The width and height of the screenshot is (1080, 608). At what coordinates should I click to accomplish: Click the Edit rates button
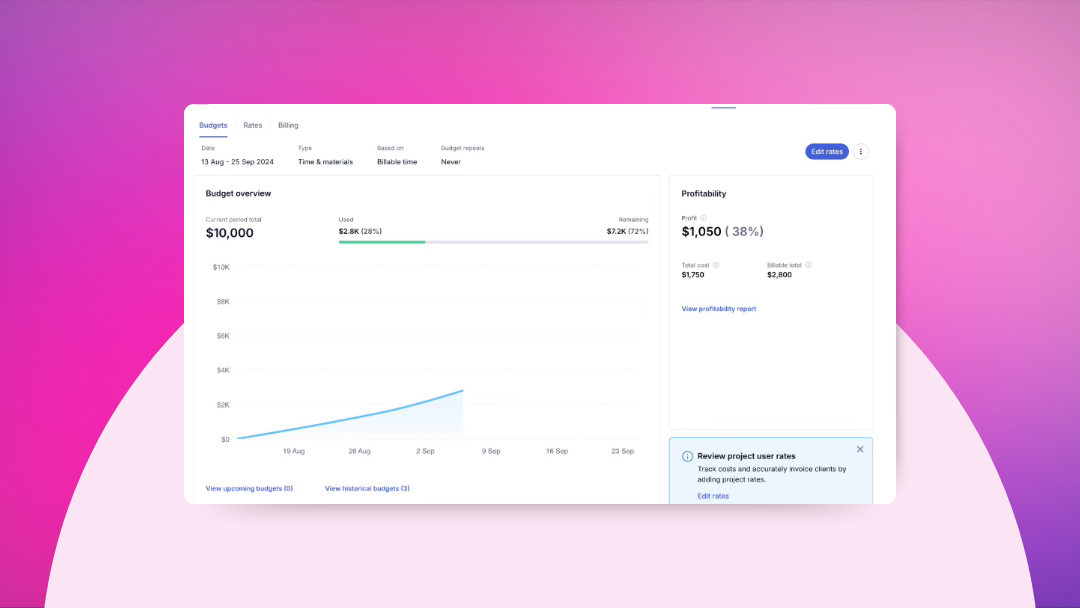[827, 151]
